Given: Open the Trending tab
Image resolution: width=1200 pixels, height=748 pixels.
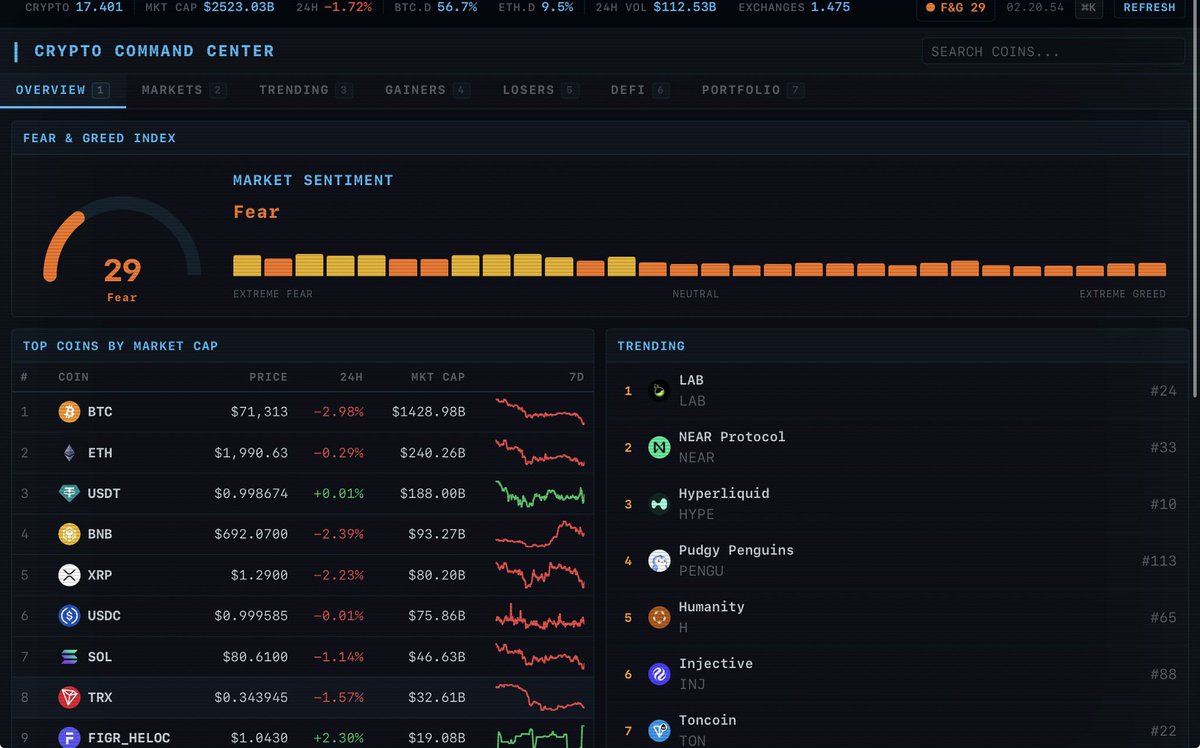Looking at the screenshot, I should tap(305, 90).
